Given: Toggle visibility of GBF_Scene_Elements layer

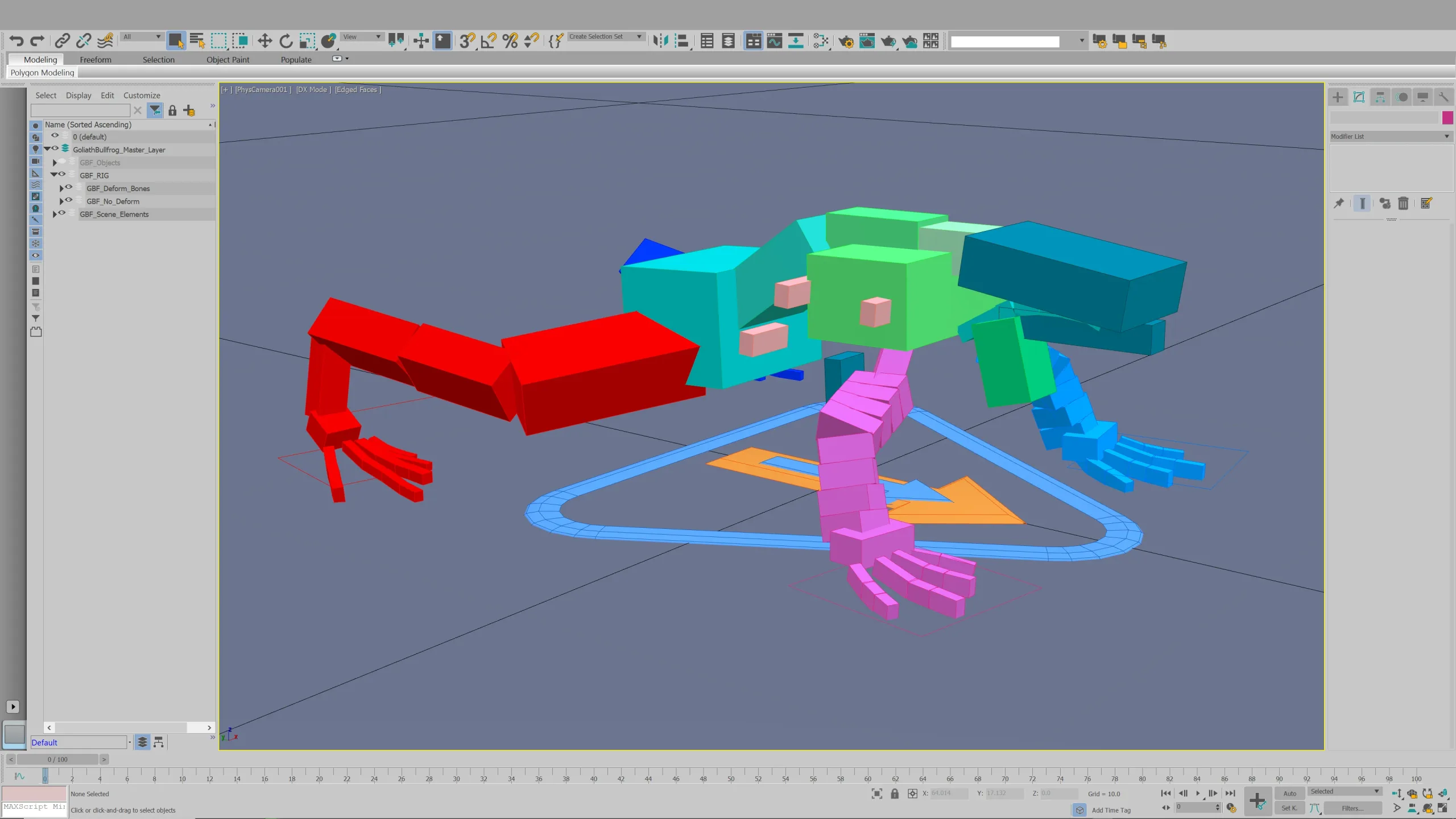Looking at the screenshot, I should (x=62, y=213).
